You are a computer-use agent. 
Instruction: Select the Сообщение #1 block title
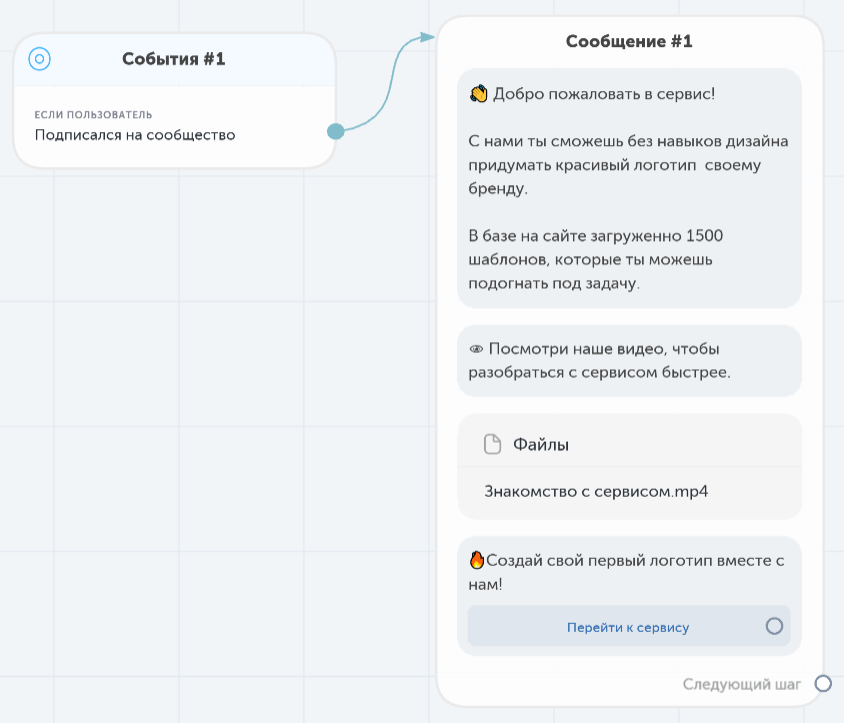pyautogui.click(x=629, y=41)
